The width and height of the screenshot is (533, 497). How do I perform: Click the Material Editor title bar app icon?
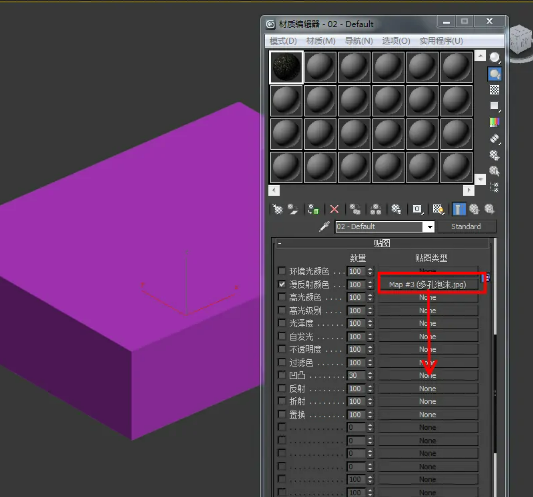coord(271,24)
